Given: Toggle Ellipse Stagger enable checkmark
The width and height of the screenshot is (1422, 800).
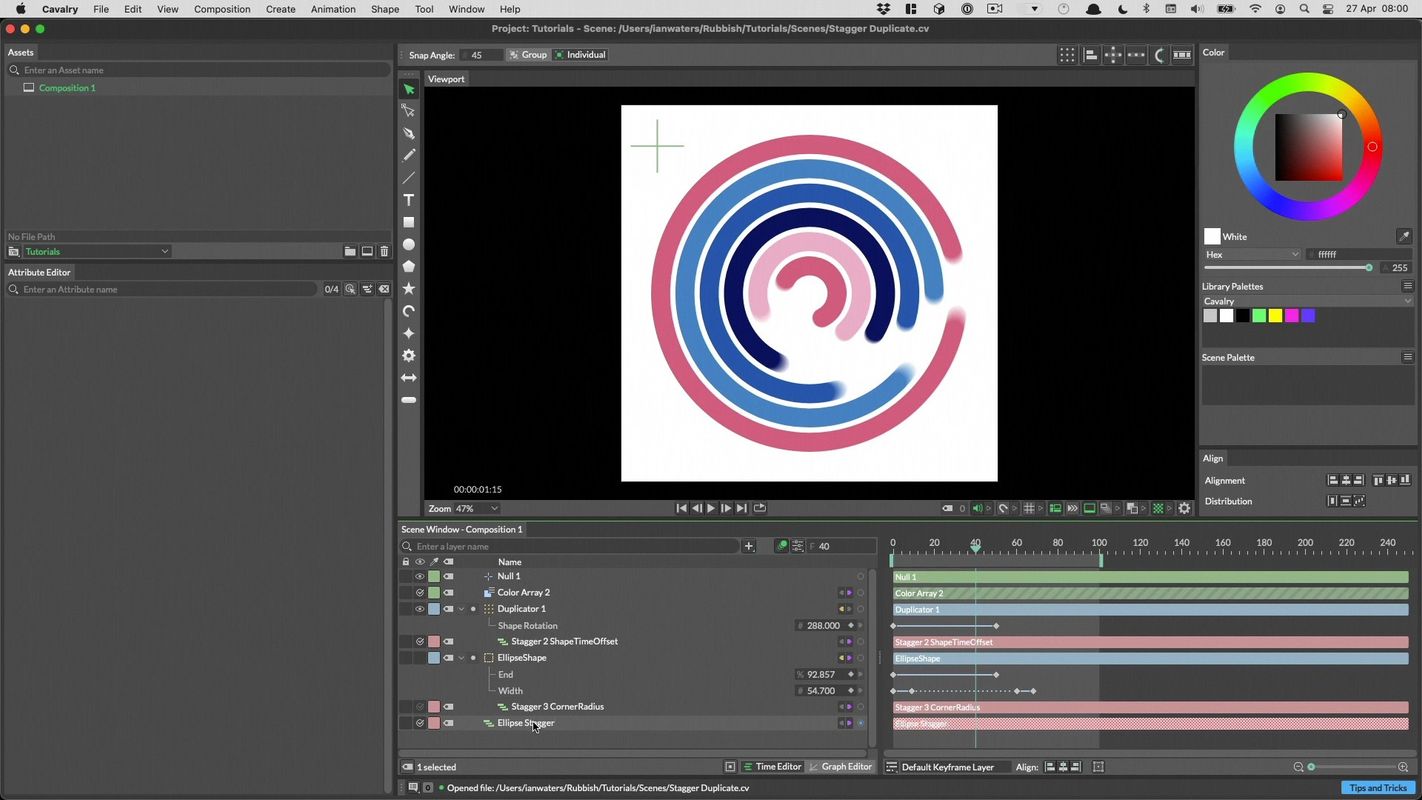Looking at the screenshot, I should (x=420, y=723).
